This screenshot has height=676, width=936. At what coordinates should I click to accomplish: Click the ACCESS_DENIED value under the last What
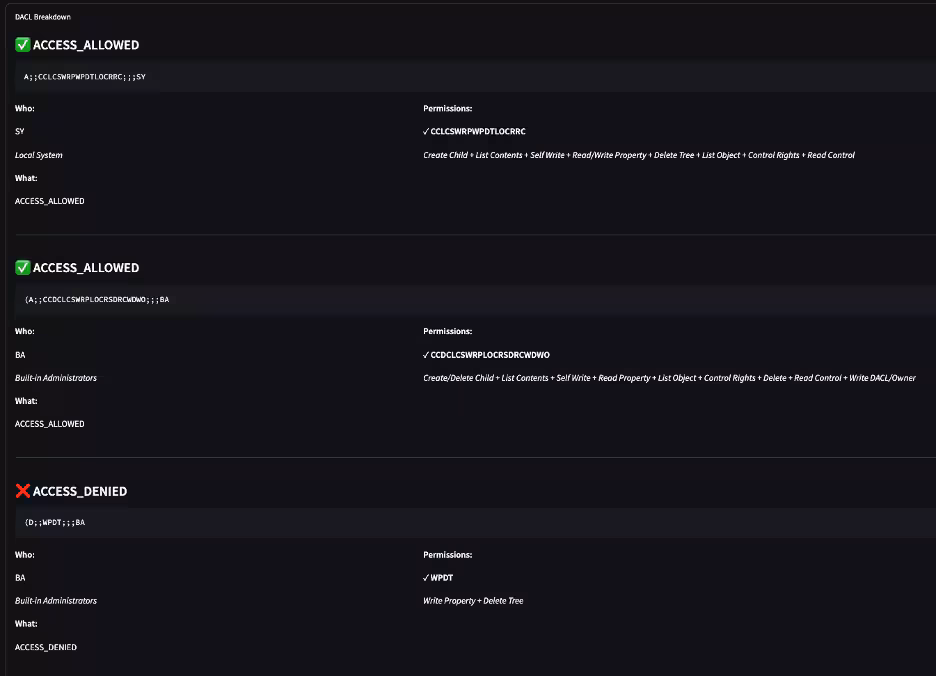46,647
